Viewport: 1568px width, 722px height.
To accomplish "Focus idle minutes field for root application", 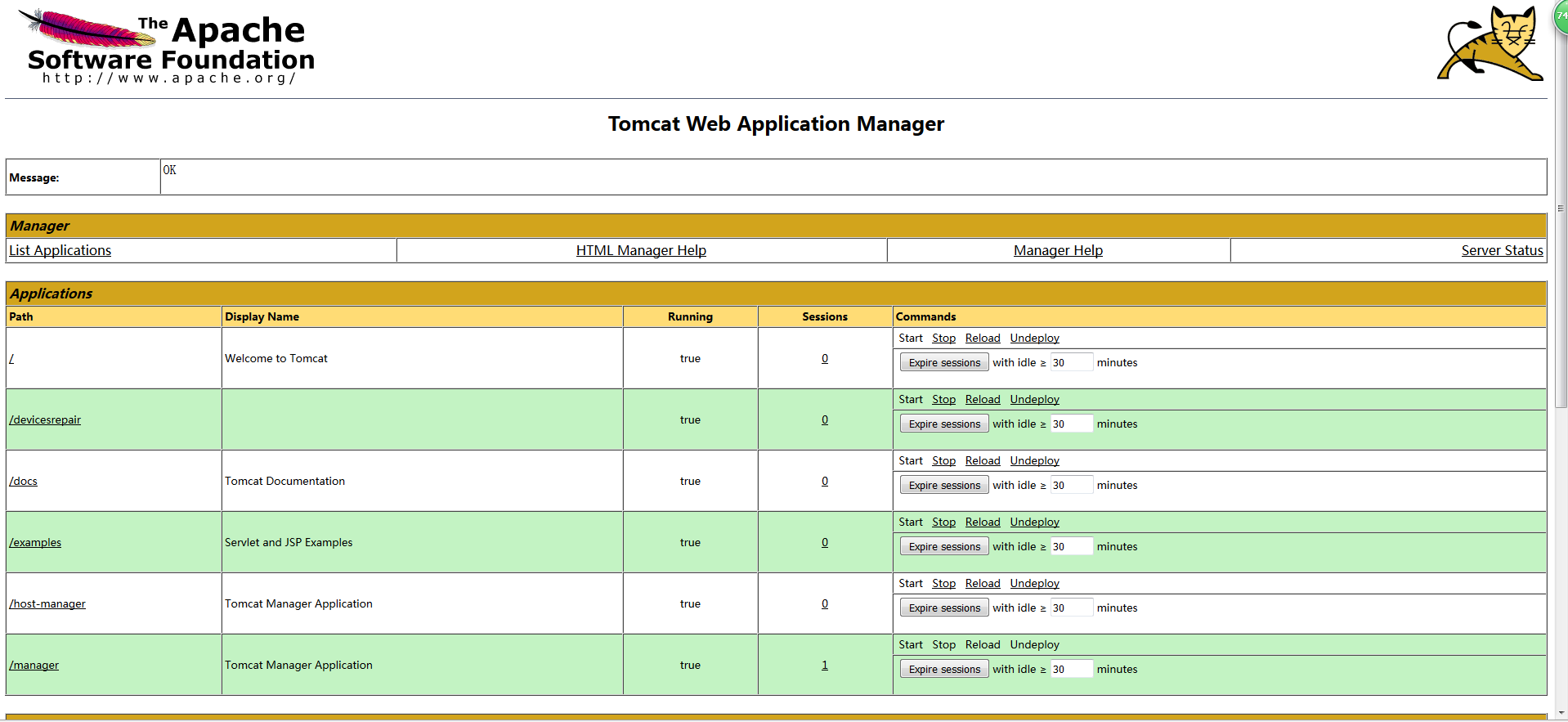I will point(1072,362).
